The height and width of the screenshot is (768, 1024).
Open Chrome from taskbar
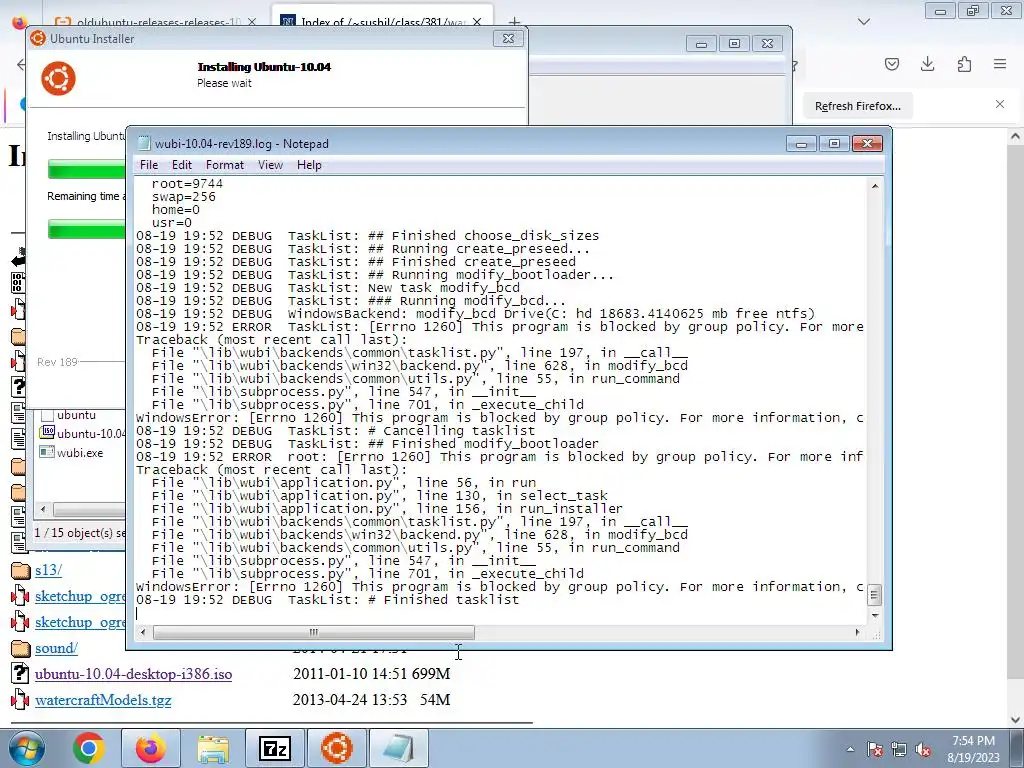coord(88,748)
